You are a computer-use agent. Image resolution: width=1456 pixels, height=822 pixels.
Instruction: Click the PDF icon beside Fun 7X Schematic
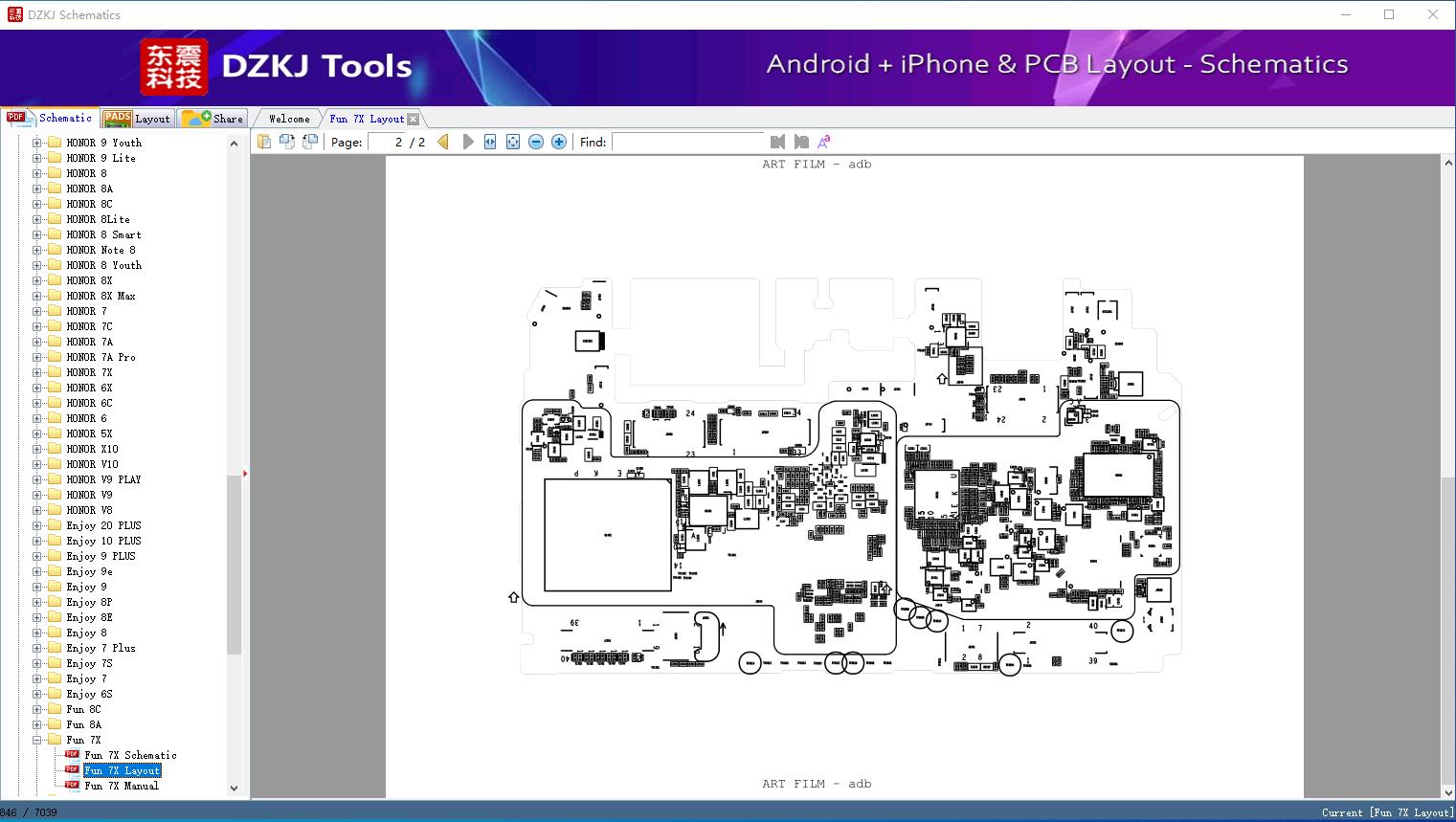tap(72, 754)
